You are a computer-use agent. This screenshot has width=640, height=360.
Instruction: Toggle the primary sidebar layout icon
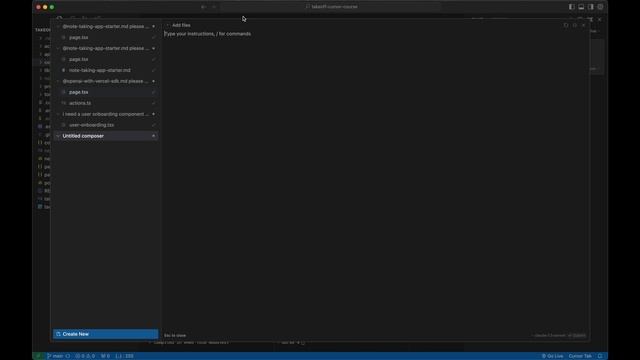571,7
